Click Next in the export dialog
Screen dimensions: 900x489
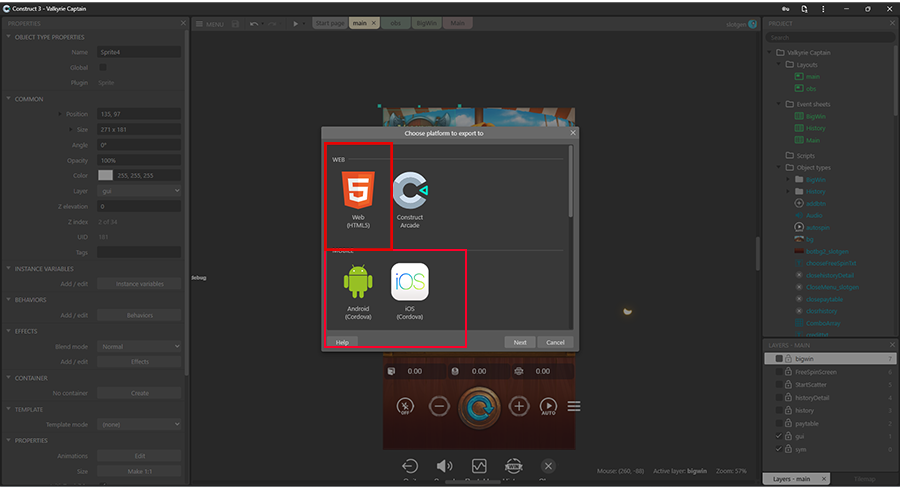click(520, 342)
